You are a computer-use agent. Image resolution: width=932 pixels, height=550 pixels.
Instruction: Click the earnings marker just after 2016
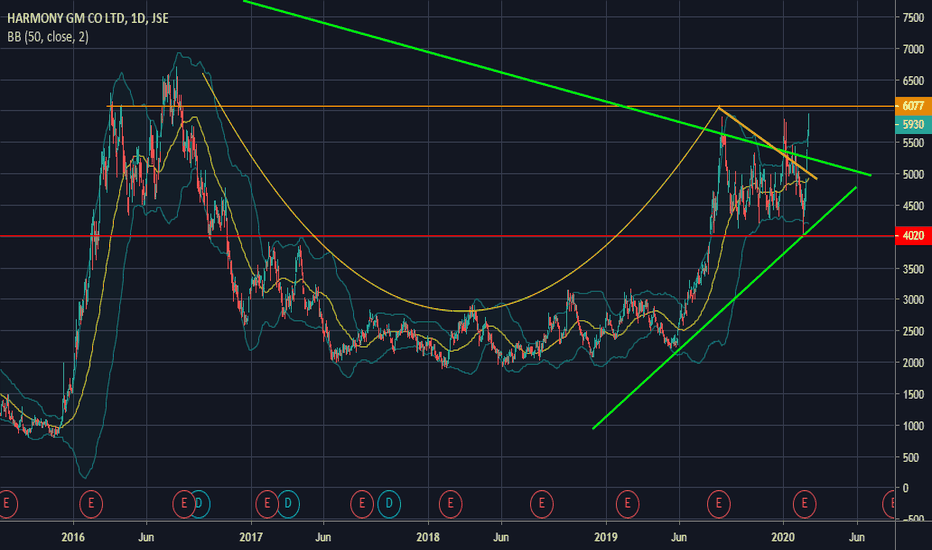point(91,504)
